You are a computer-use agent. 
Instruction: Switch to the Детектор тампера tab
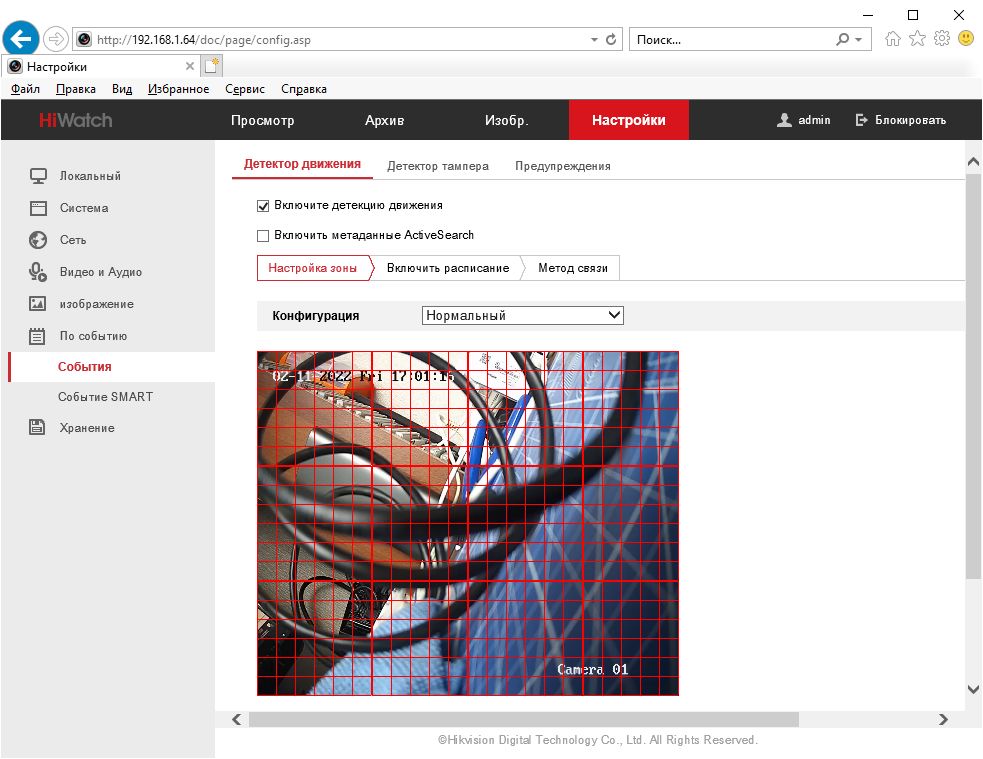click(438, 166)
